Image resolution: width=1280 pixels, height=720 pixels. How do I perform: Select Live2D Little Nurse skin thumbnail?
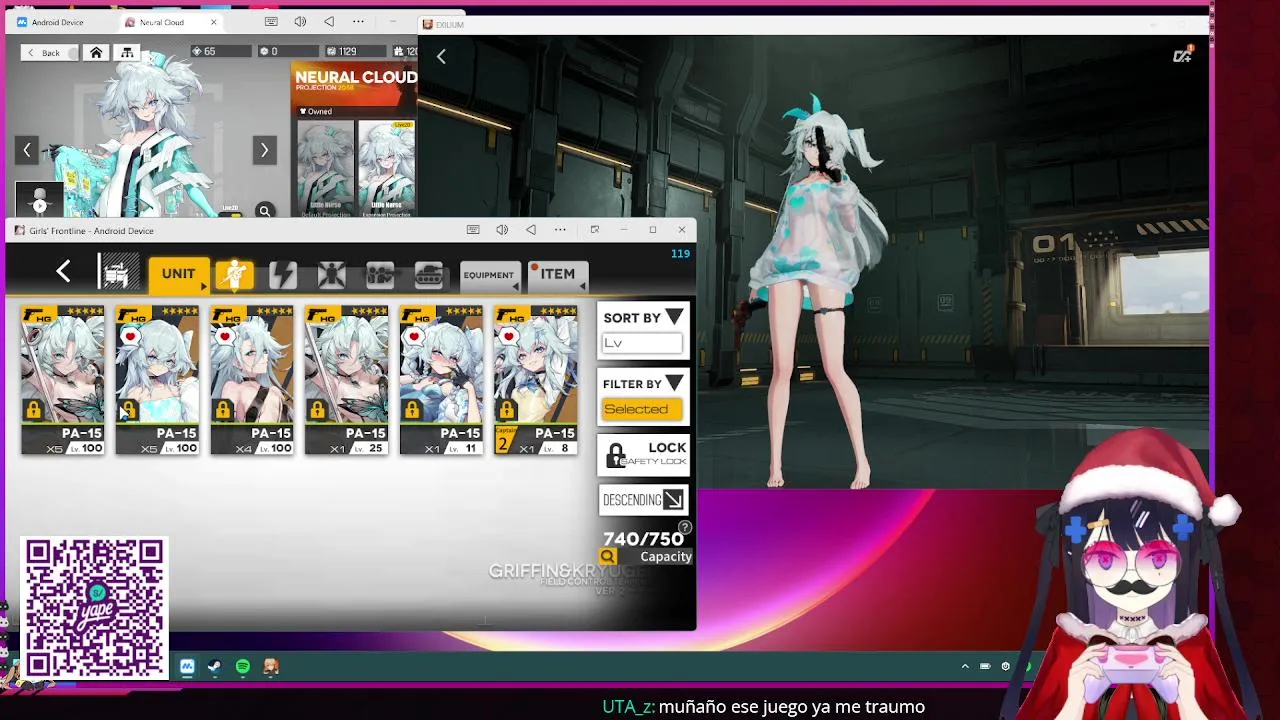point(387,169)
